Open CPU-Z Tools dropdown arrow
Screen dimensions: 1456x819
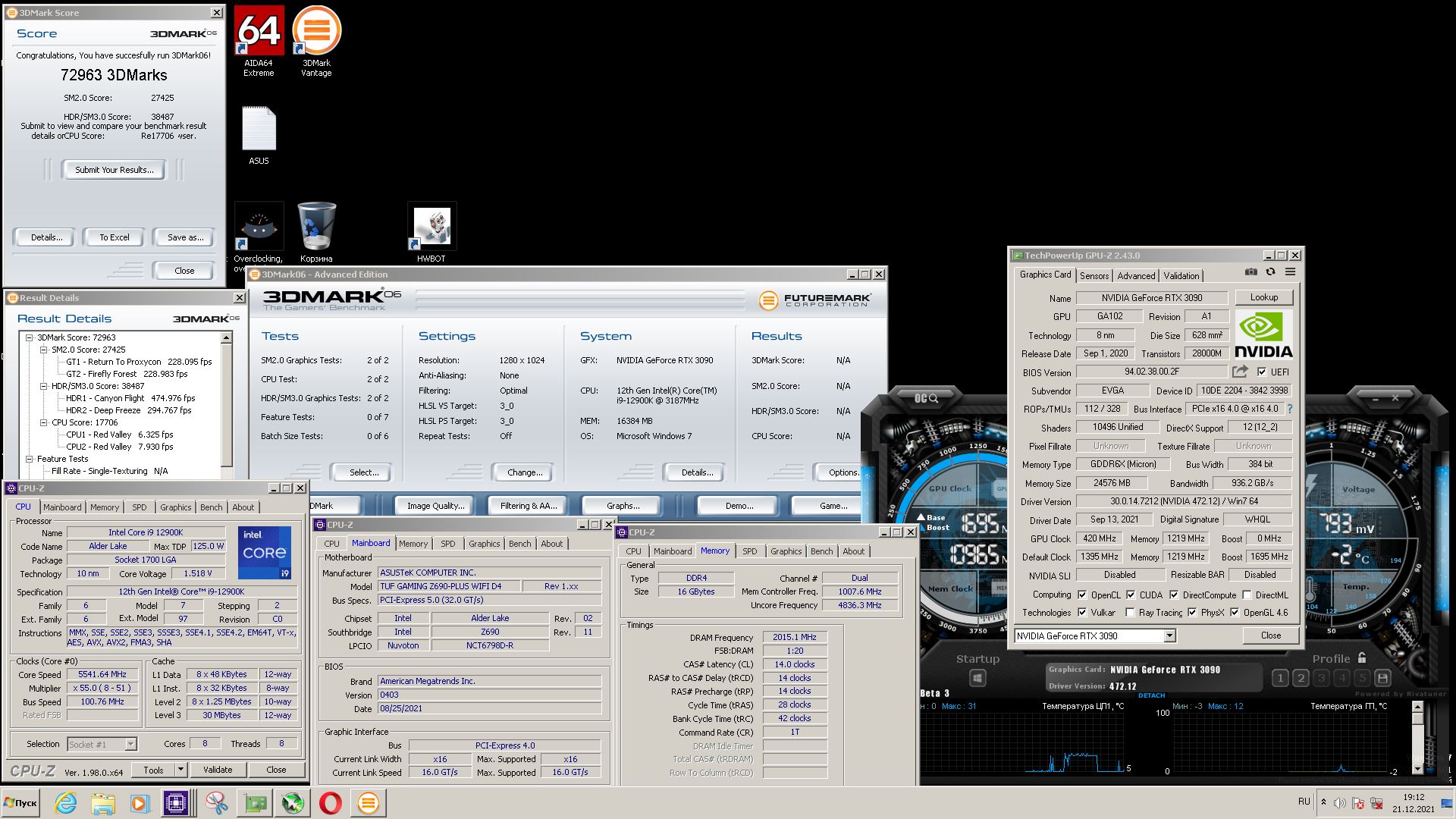point(180,770)
